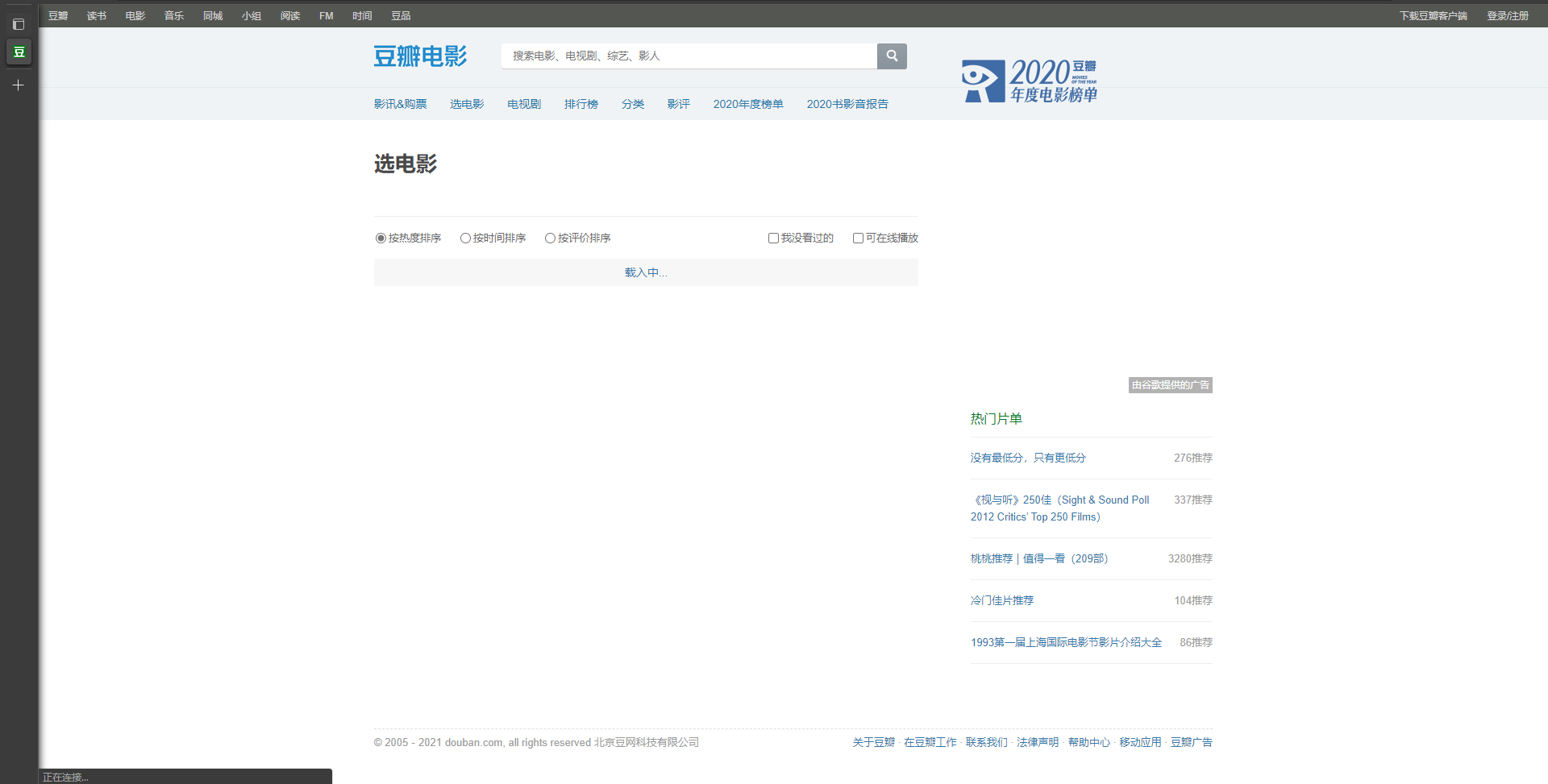Click the search magnifier button
Image resolution: width=1548 pixels, height=784 pixels.
[x=892, y=56]
